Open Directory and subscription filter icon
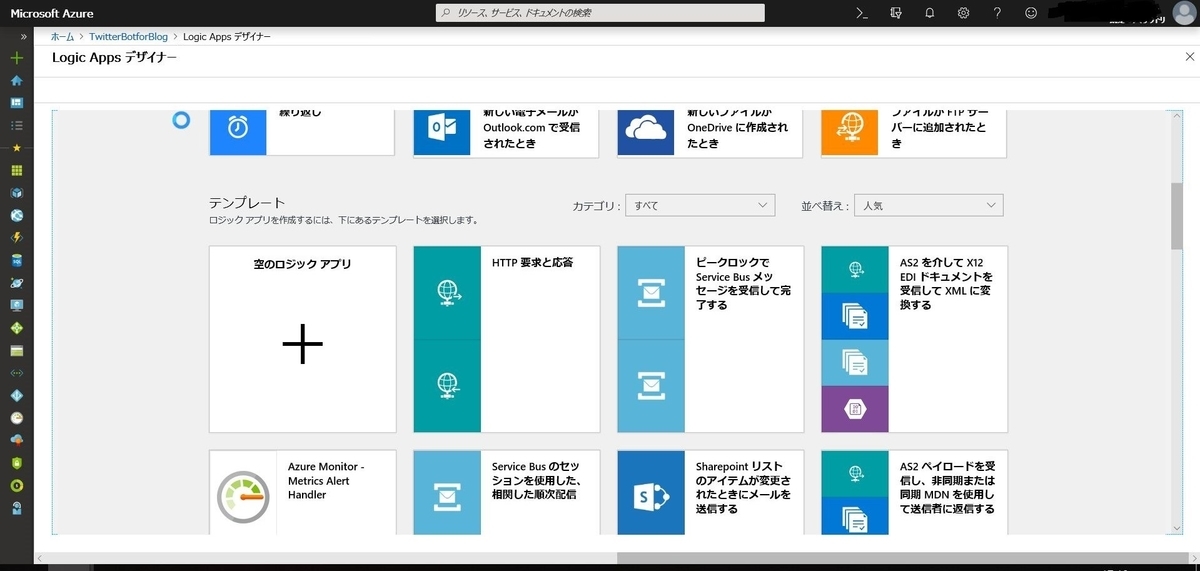 tap(895, 13)
